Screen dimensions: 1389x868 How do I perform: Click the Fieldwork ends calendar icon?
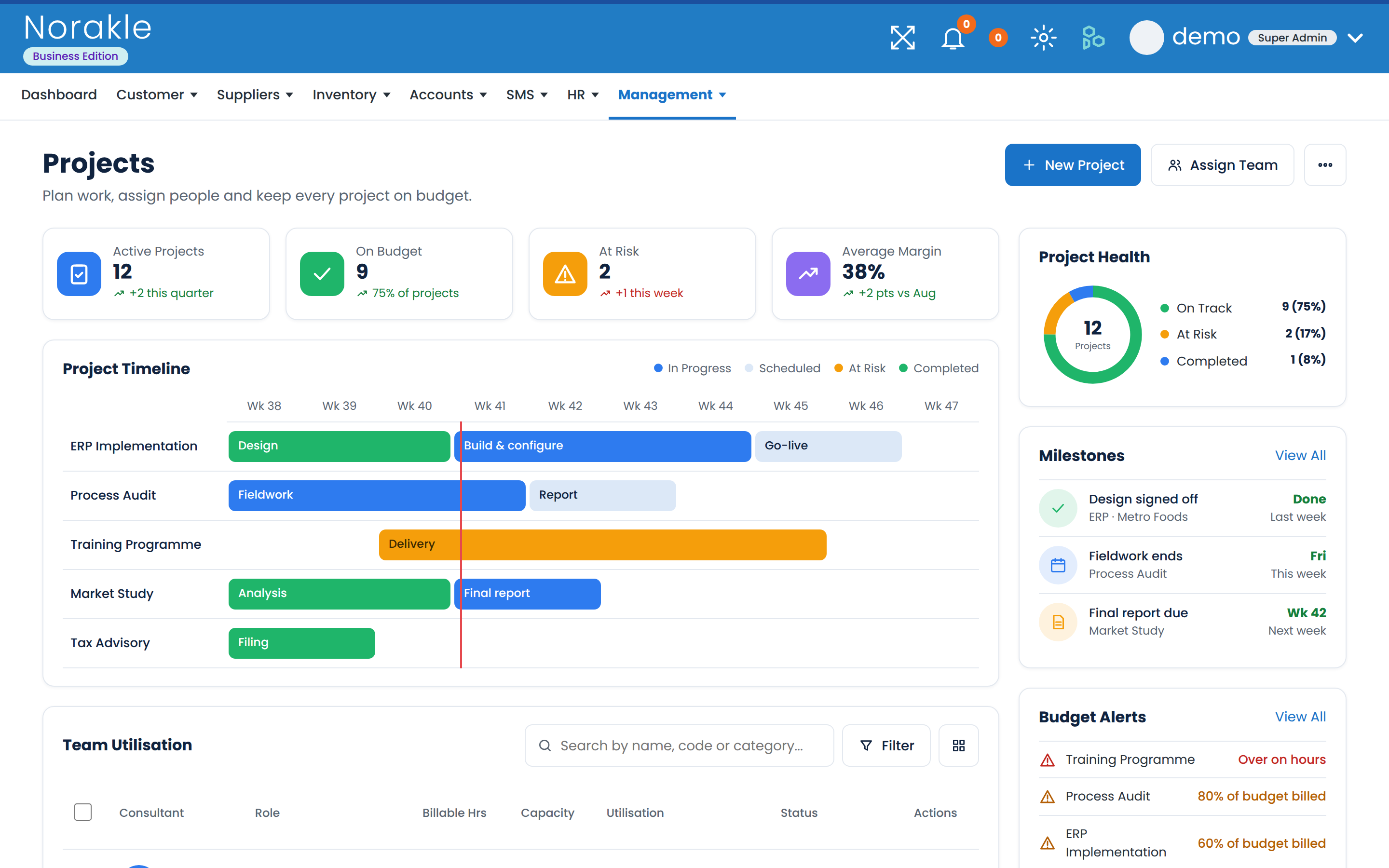1058,565
